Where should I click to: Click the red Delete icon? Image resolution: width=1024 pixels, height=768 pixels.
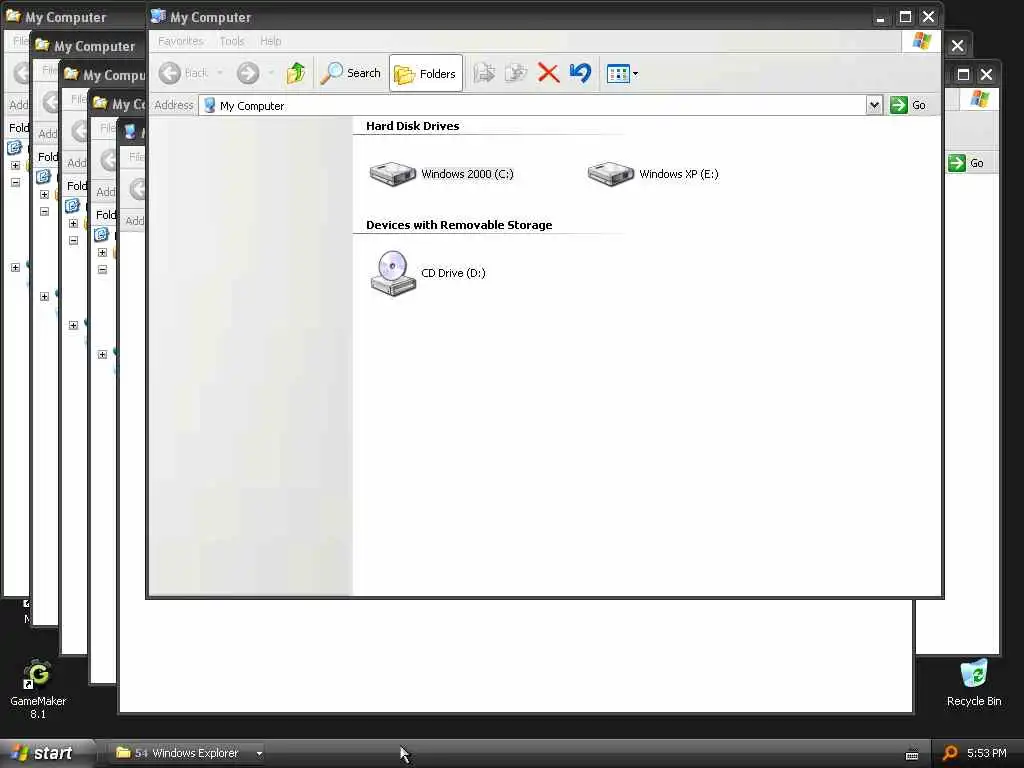[548, 73]
